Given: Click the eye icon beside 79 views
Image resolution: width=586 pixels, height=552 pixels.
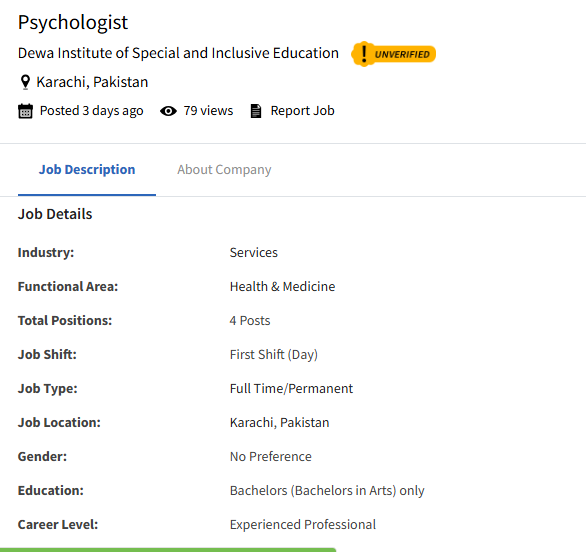Looking at the screenshot, I should point(168,111).
